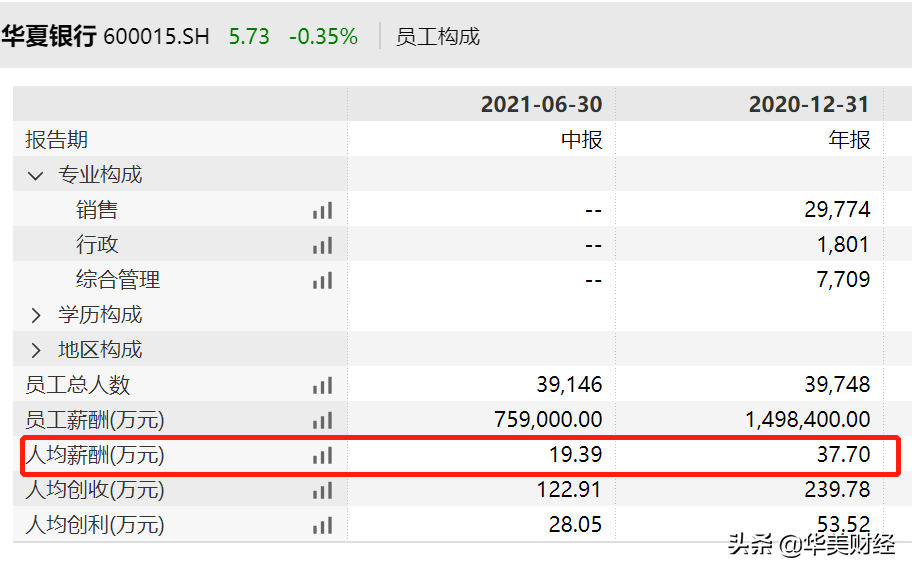The image size is (912, 573).
Task: Click the 年报 cell
Action: (849, 140)
